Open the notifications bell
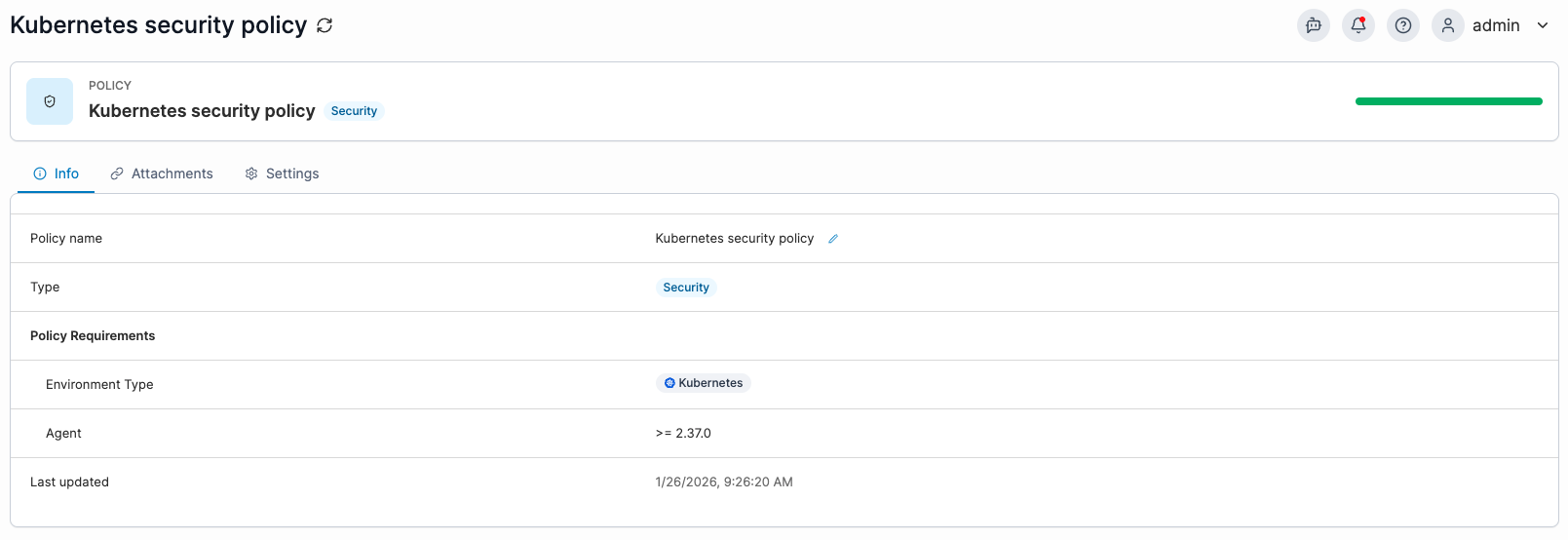The image size is (1568, 540). pos(1358,25)
